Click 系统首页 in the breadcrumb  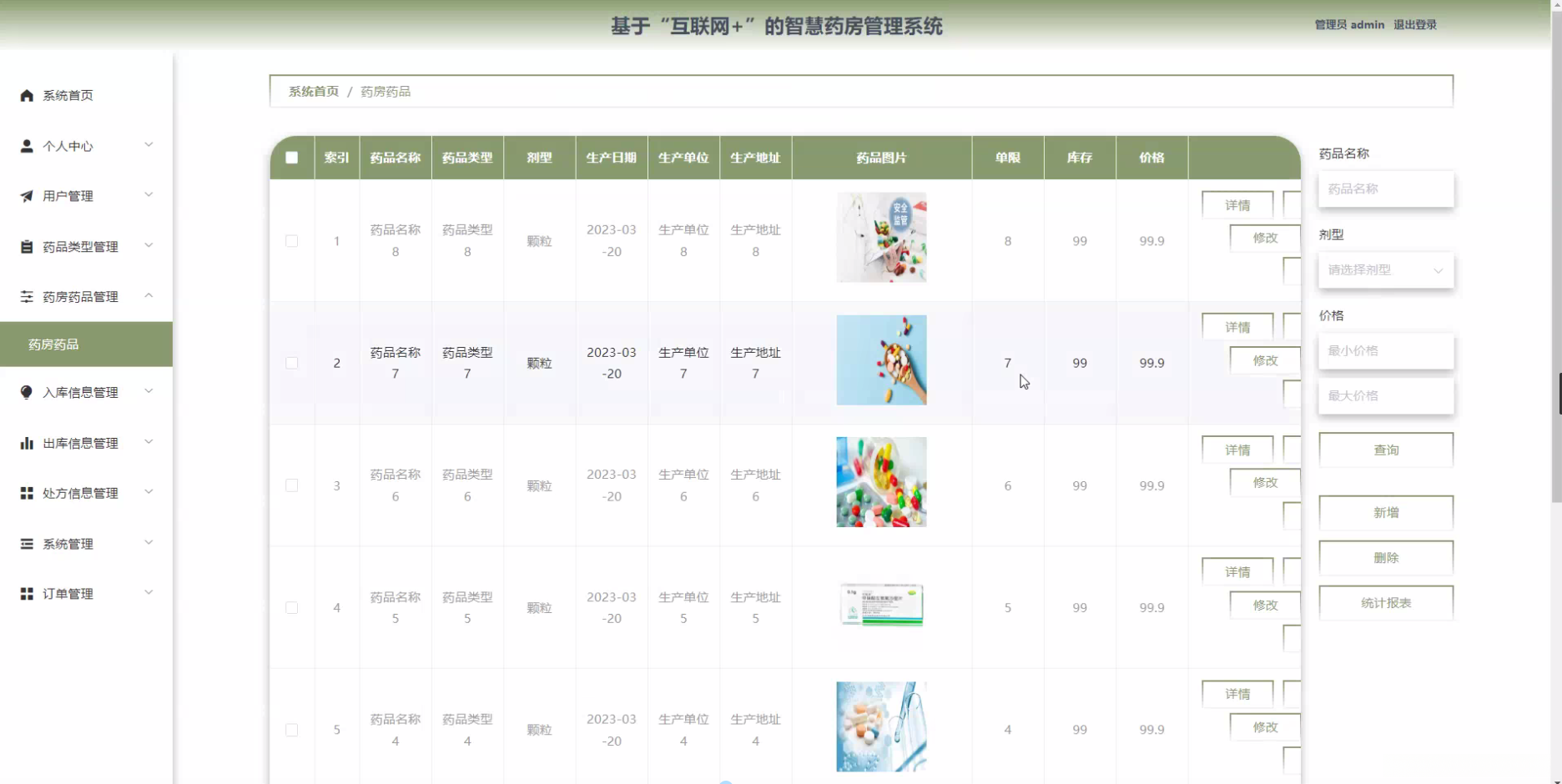[314, 92]
